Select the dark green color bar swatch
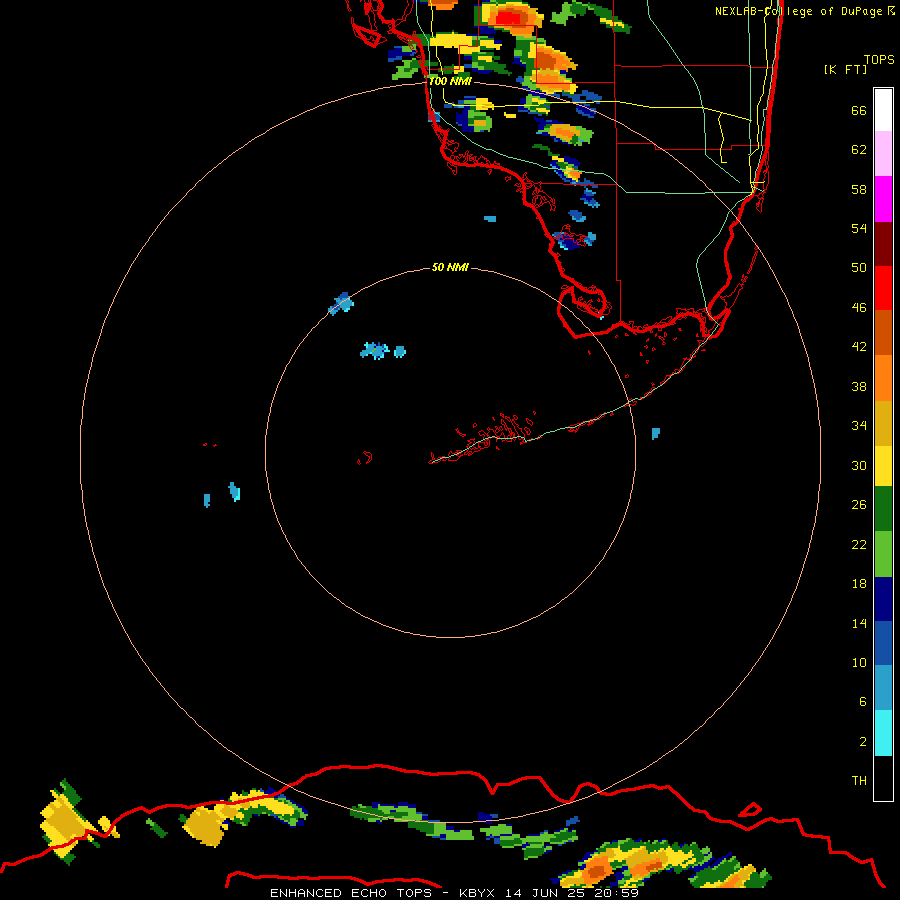This screenshot has width=900, height=900. 883,509
